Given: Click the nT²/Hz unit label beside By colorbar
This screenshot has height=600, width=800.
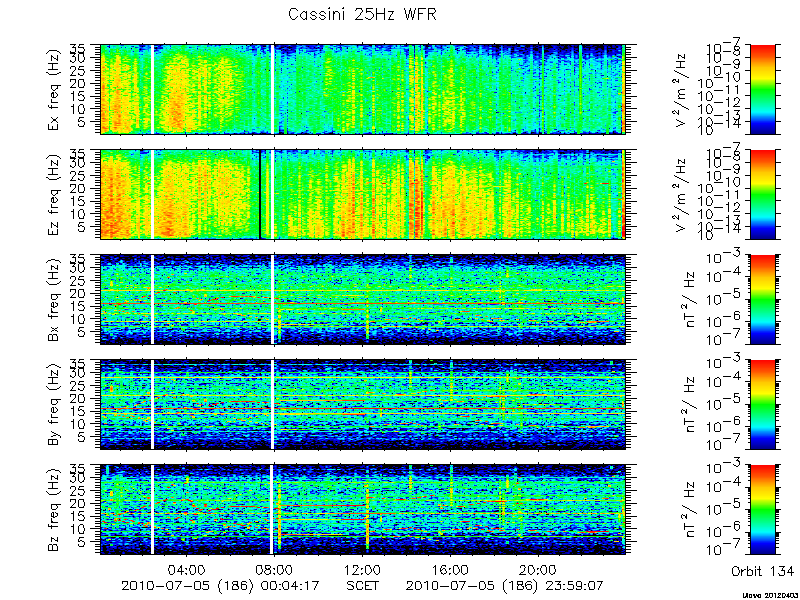Looking at the screenshot, I should point(687,405).
